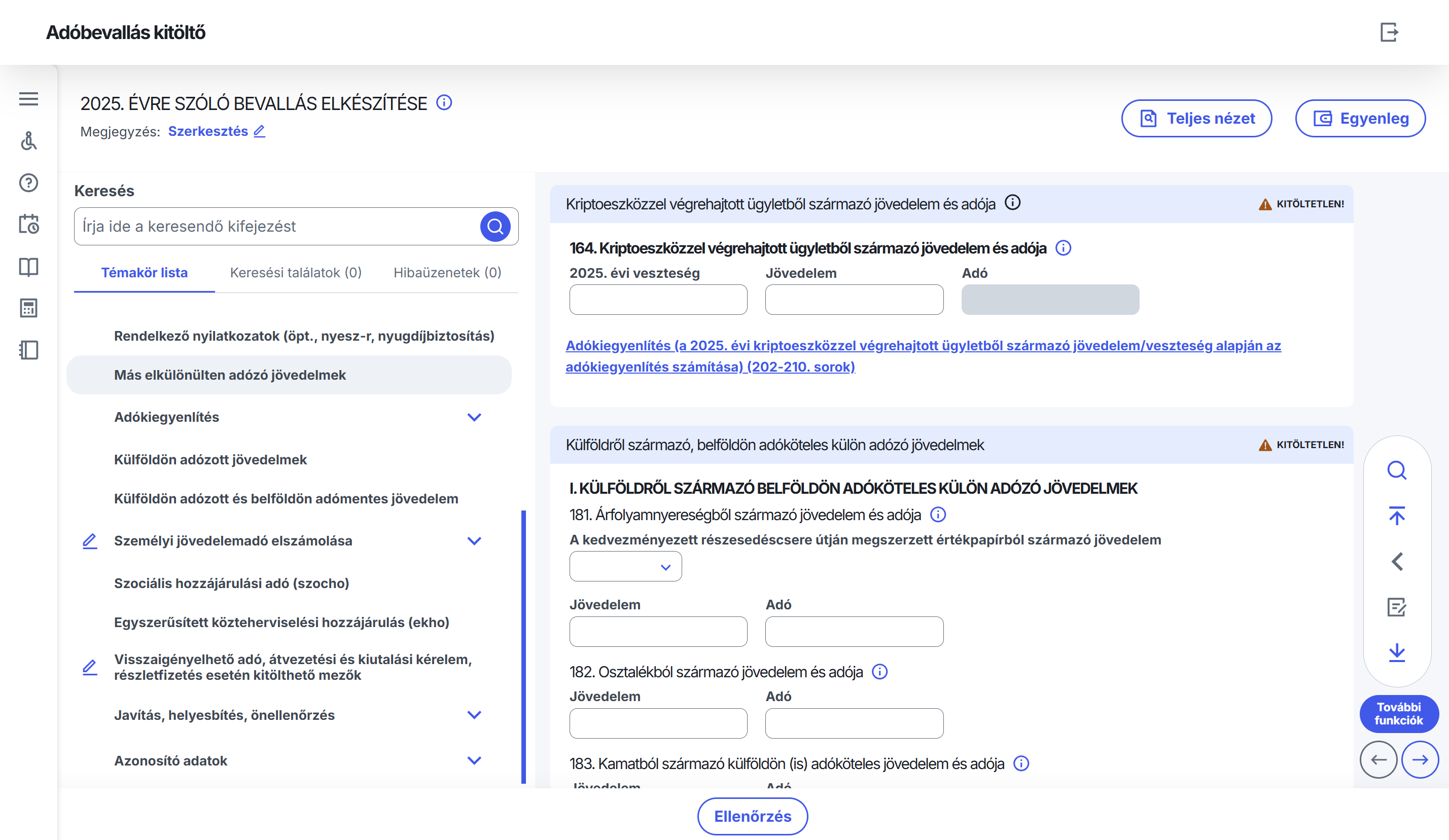Click the blue search magnifier button

[495, 227]
